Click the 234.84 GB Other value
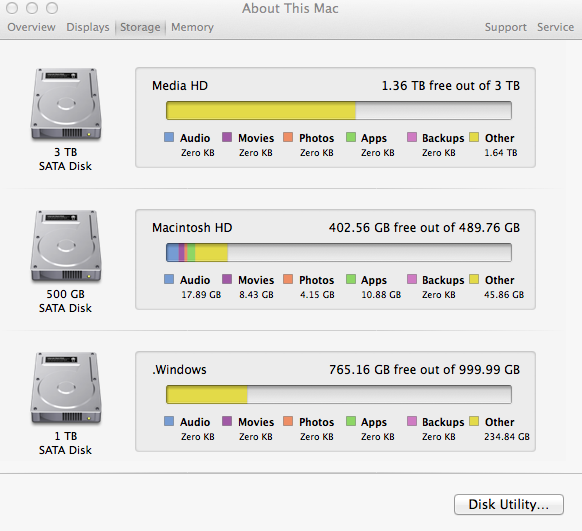The width and height of the screenshot is (582, 531). [x=507, y=437]
